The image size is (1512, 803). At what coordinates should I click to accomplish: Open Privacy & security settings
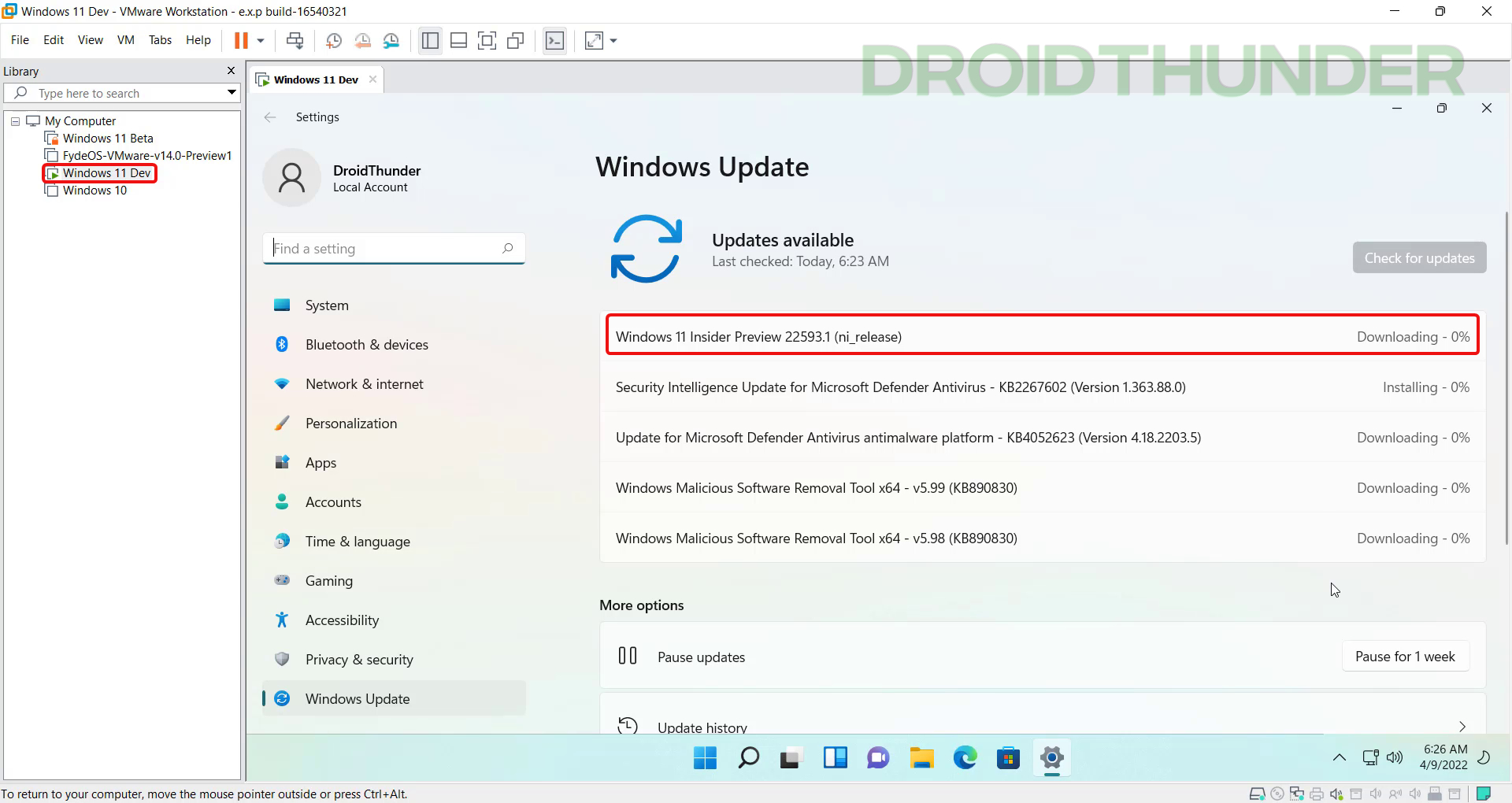(x=394, y=660)
